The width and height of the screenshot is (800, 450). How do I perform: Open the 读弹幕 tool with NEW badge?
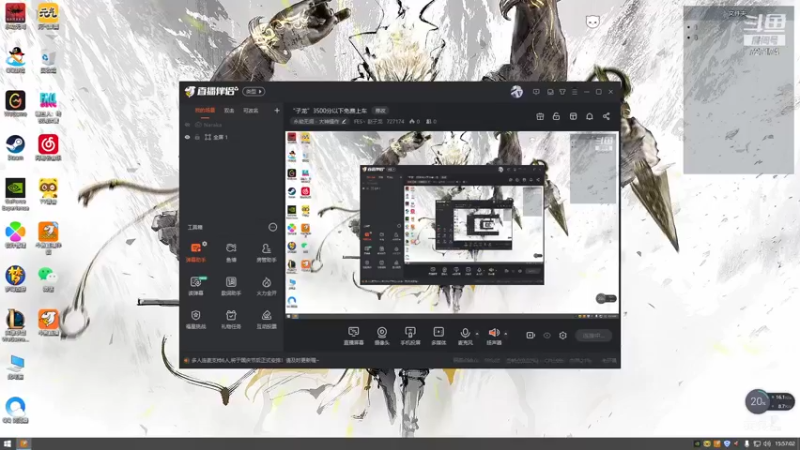pyautogui.click(x=196, y=286)
